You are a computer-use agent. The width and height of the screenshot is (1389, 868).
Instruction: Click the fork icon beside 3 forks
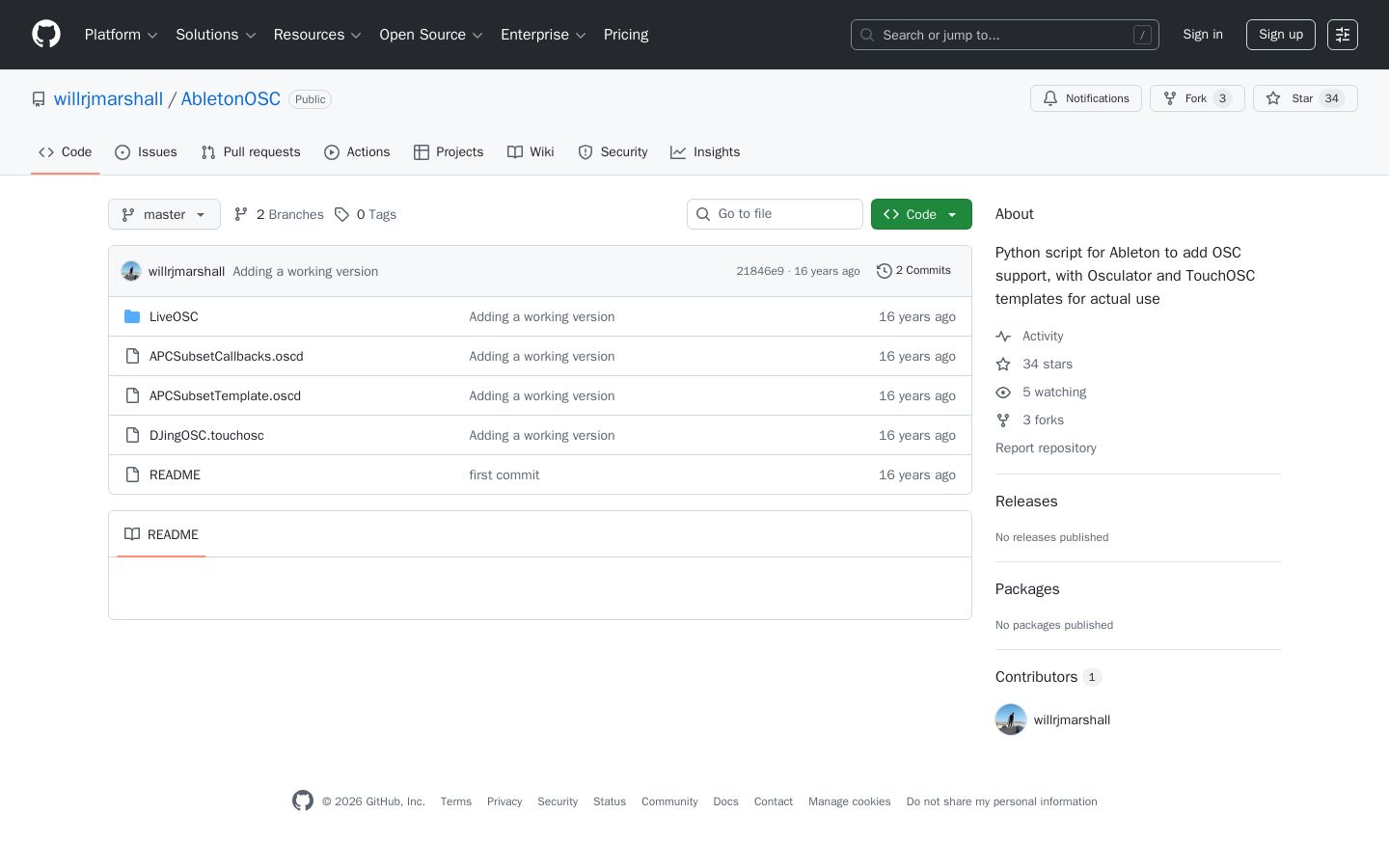[x=1003, y=420]
